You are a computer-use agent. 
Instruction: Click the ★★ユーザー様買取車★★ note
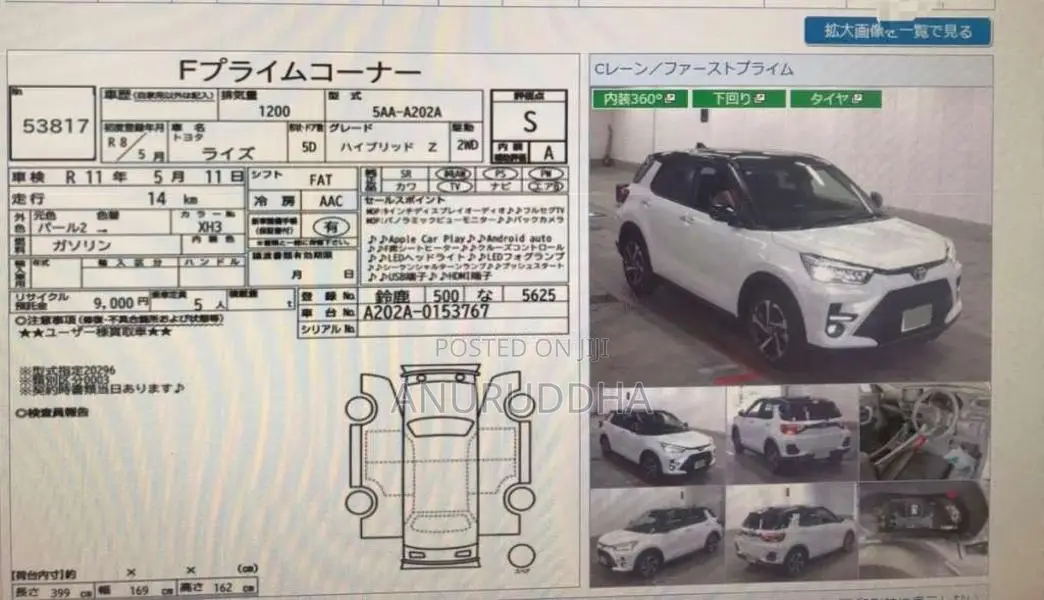click(x=94, y=331)
